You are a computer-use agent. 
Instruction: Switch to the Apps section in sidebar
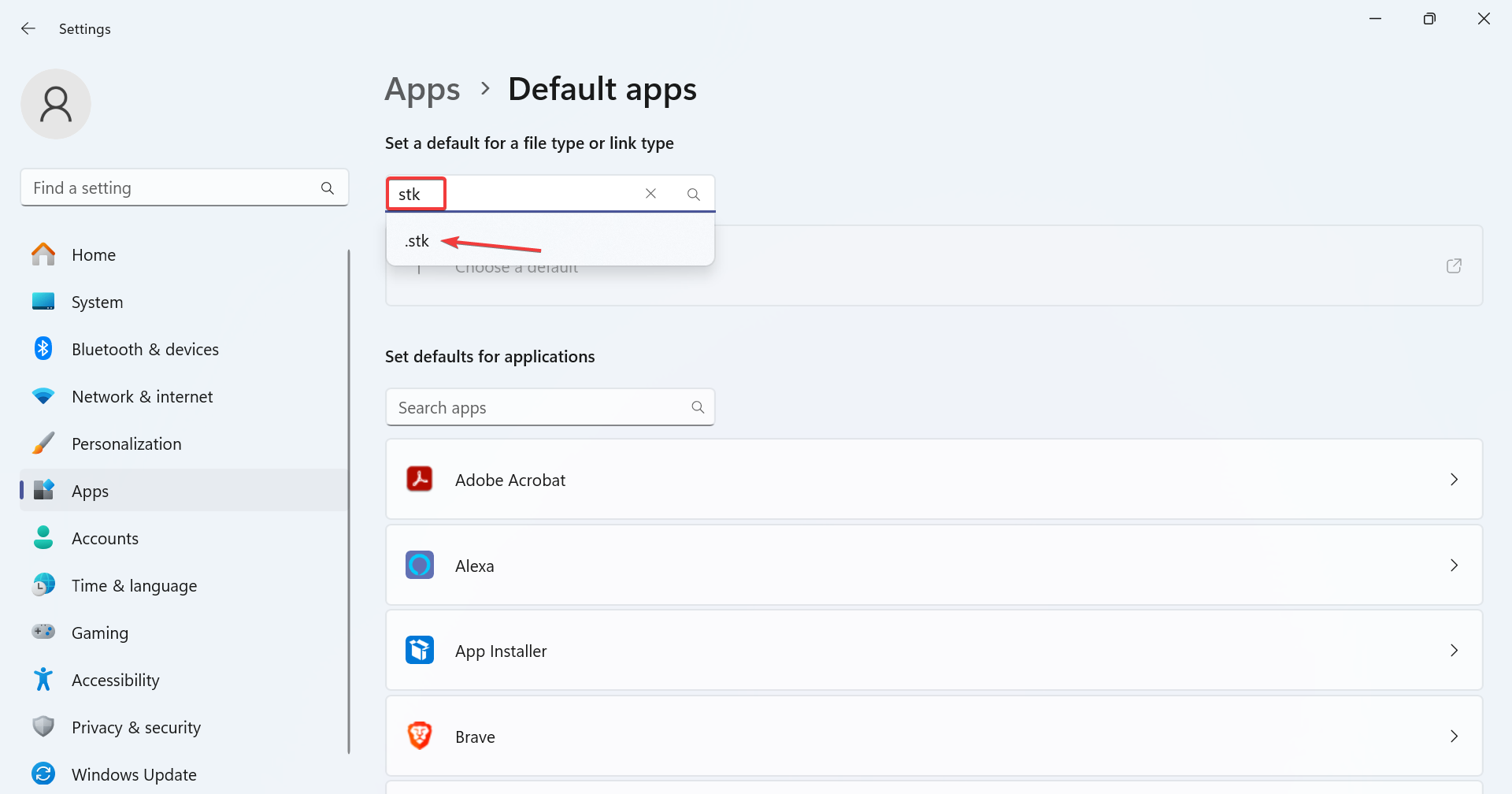[89, 490]
